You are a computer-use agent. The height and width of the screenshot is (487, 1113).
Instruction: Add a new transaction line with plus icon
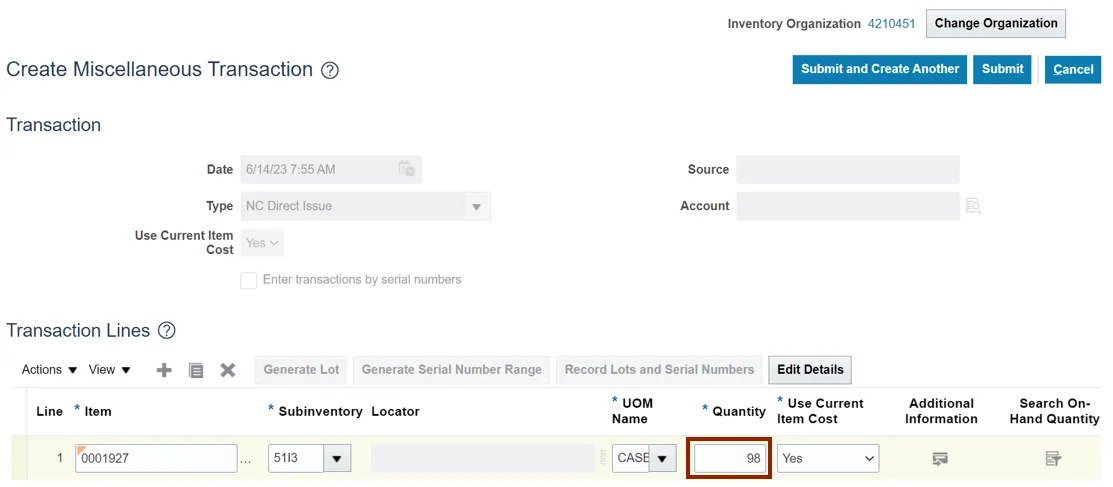(164, 370)
